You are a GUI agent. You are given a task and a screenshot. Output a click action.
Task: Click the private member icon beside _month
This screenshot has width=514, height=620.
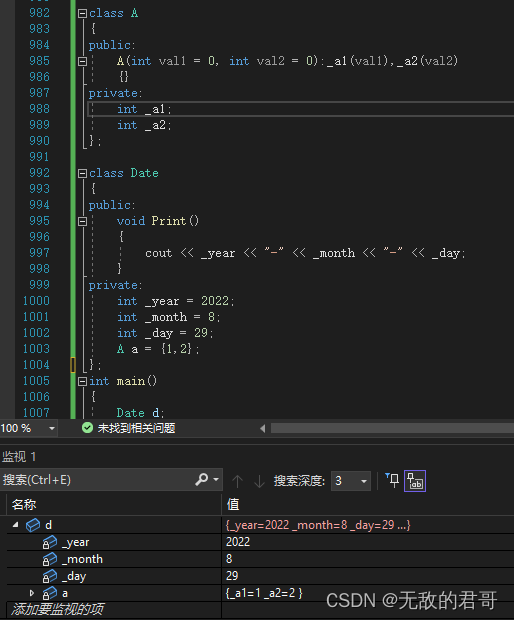50,560
